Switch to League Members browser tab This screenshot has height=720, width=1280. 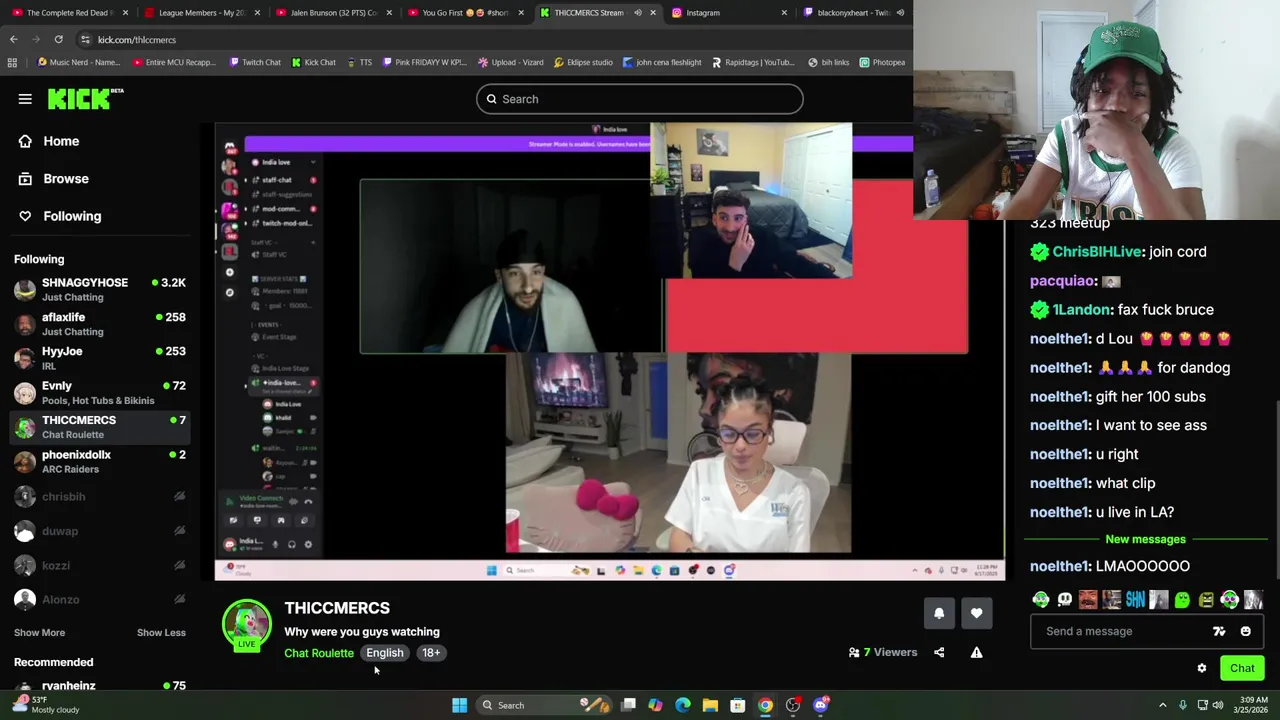coord(200,13)
